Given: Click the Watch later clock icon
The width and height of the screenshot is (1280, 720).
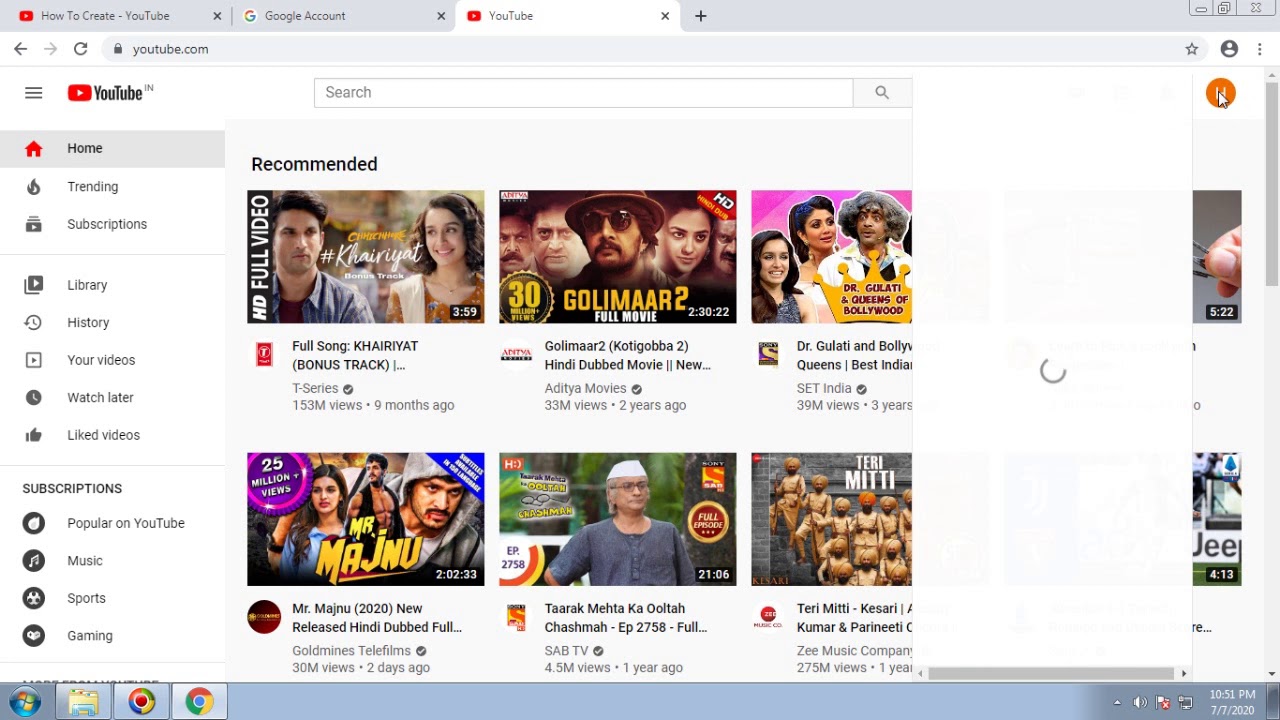Looking at the screenshot, I should (x=34, y=397).
